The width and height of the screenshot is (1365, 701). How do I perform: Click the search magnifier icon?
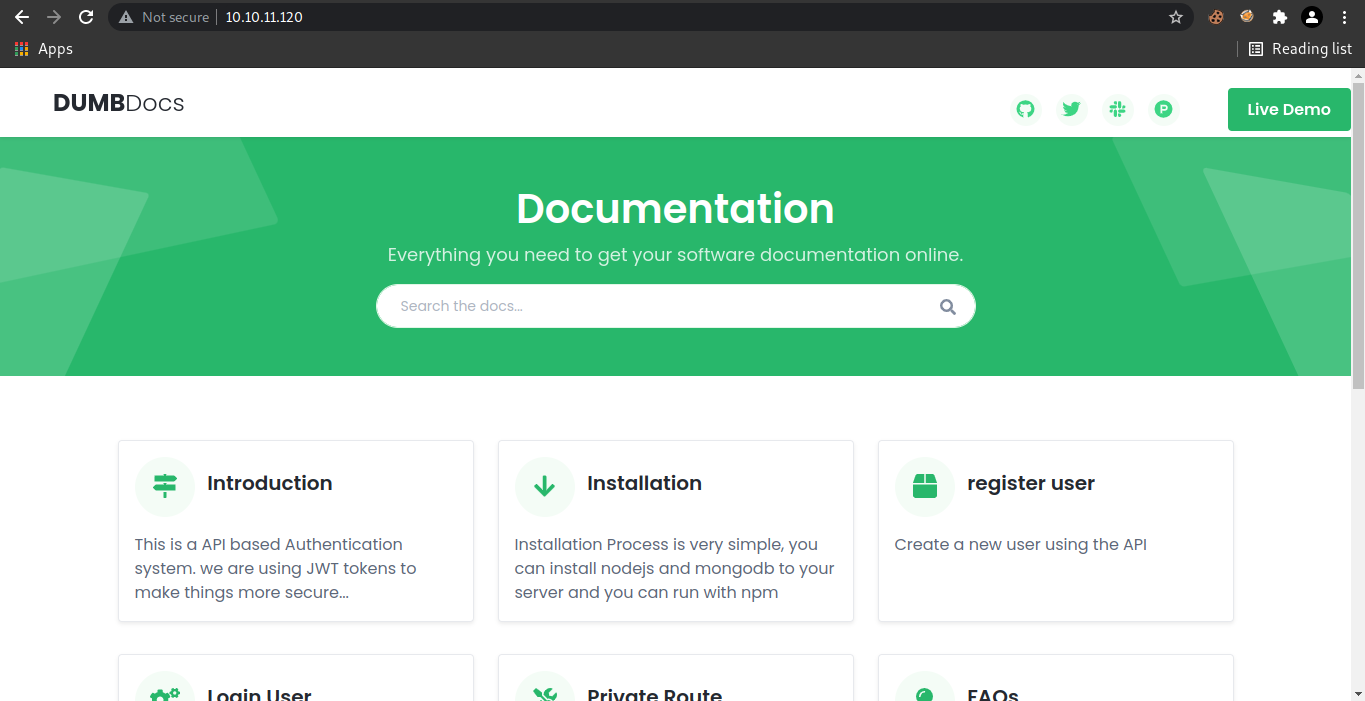tap(947, 307)
